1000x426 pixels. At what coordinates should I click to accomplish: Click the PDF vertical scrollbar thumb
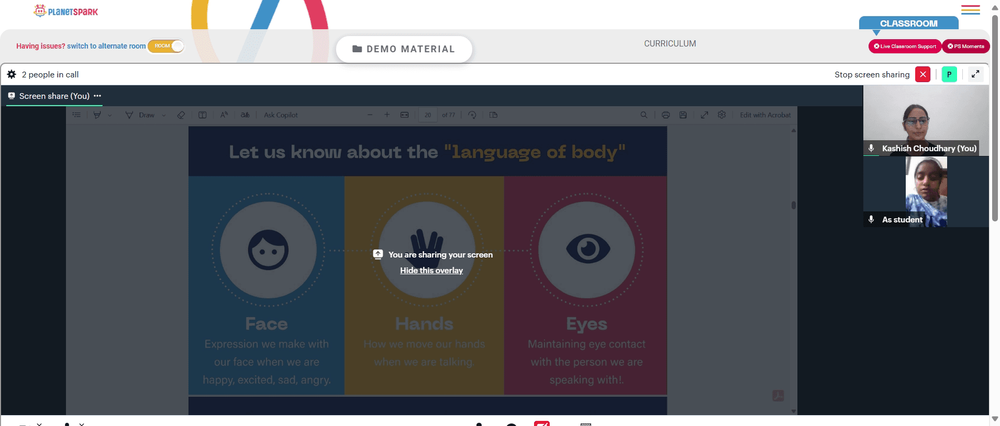pos(794,205)
